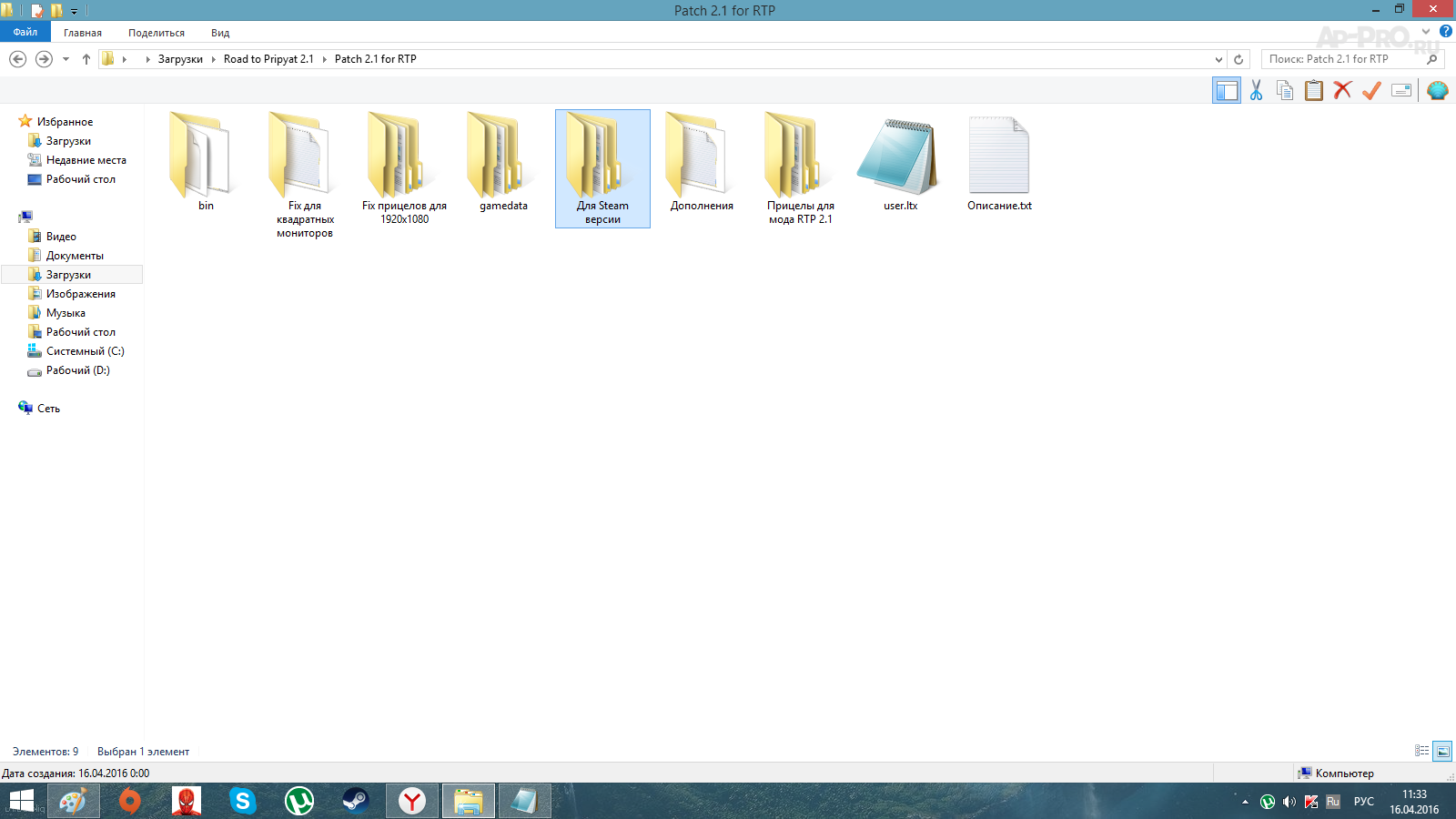Click the orange checkmark Properties icon
The image size is (1456, 819).
click(1371, 90)
